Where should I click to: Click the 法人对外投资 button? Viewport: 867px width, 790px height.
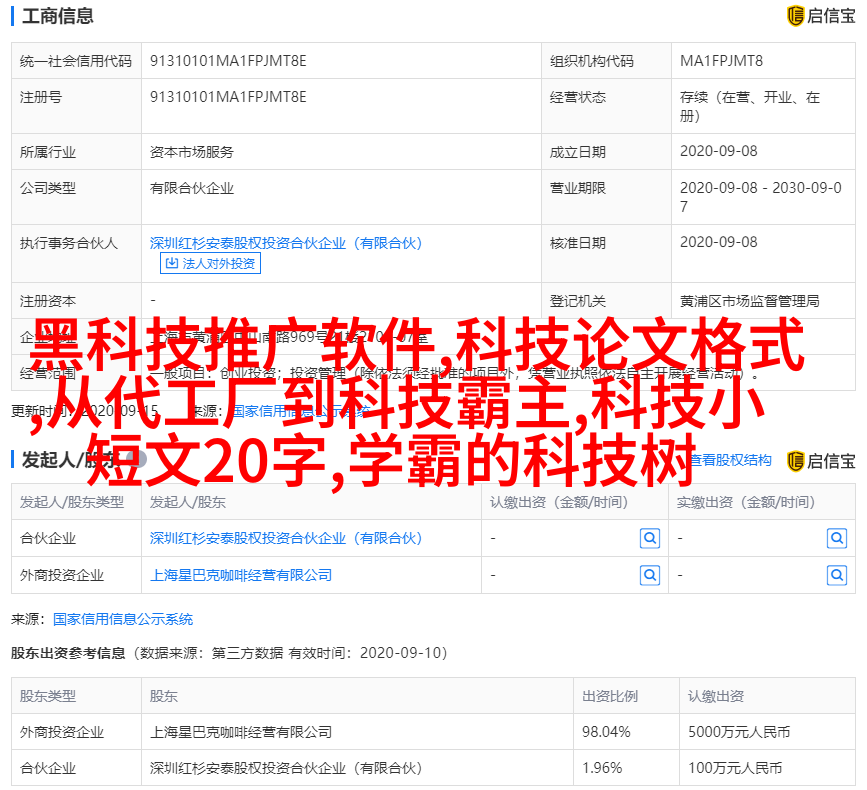210,263
